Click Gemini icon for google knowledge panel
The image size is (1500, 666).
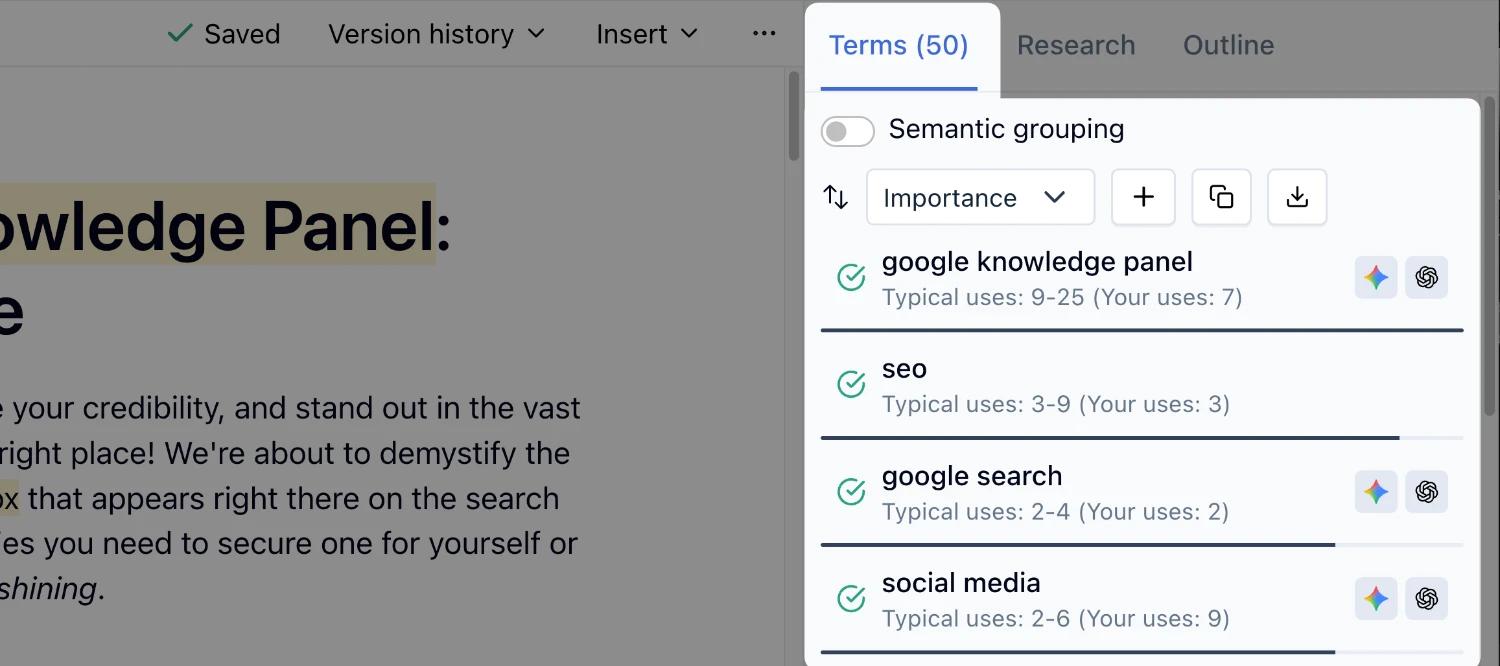pyautogui.click(x=1376, y=277)
